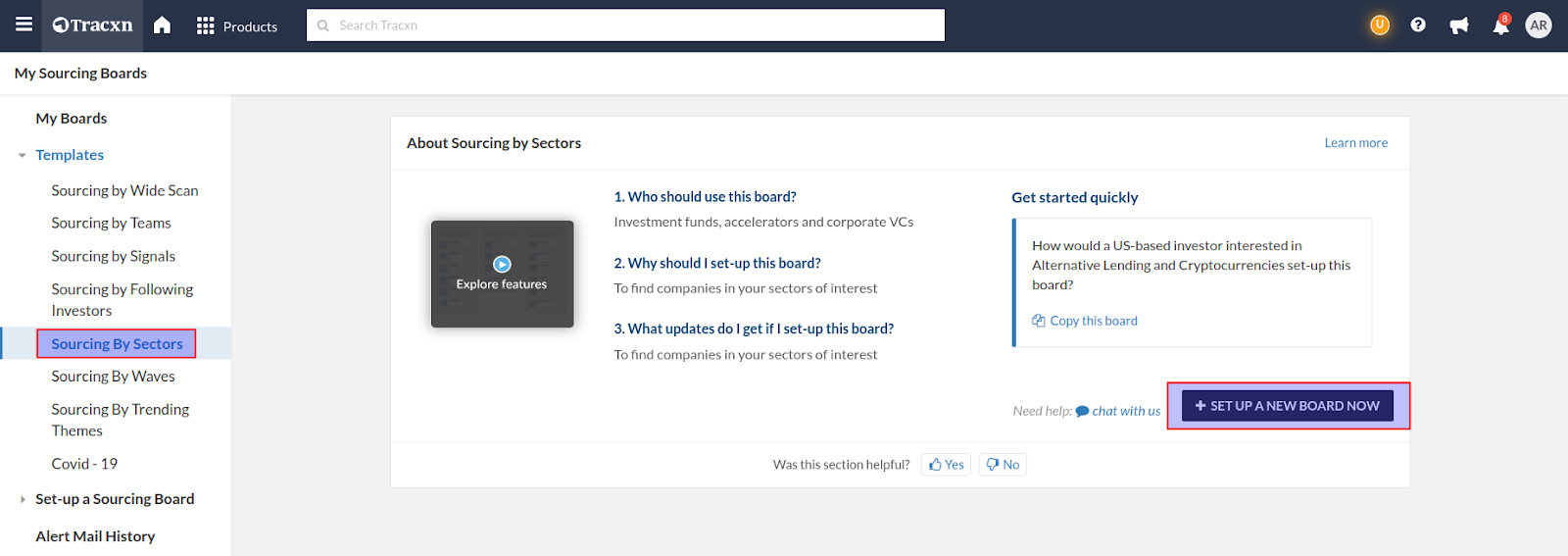Image resolution: width=1568 pixels, height=556 pixels.
Task: Click Set Up a New Board Now
Action: click(1287, 406)
